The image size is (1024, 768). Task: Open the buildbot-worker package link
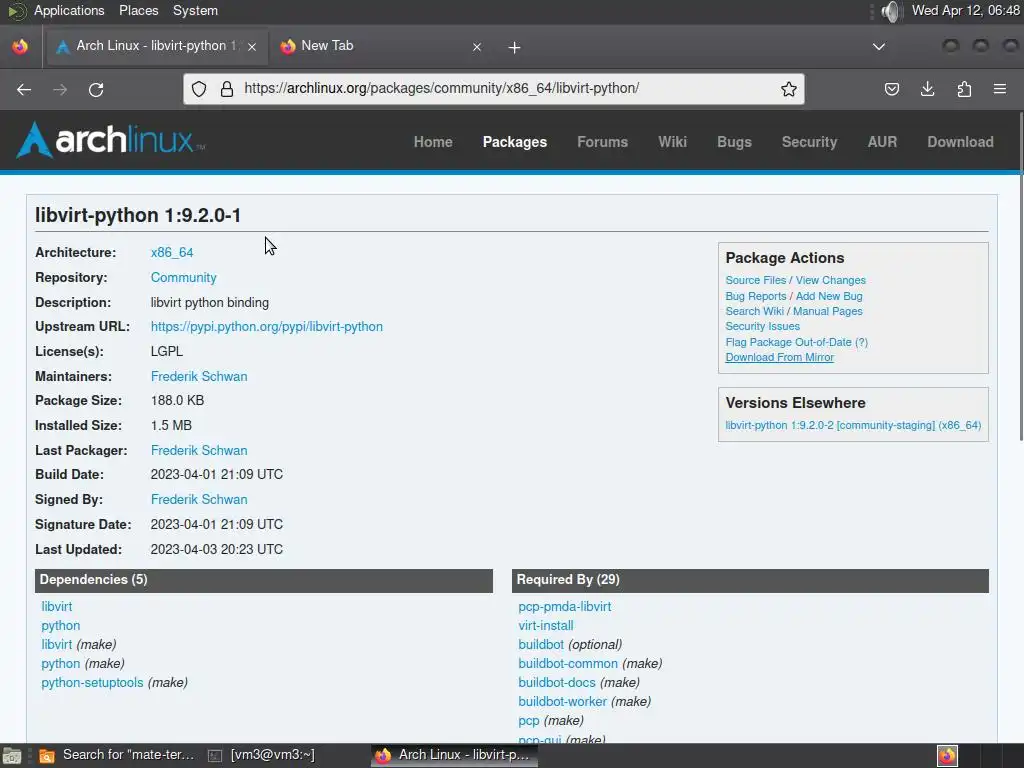click(x=562, y=701)
